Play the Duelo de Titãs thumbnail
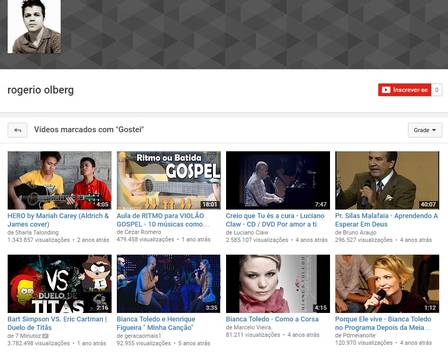 [60, 284]
